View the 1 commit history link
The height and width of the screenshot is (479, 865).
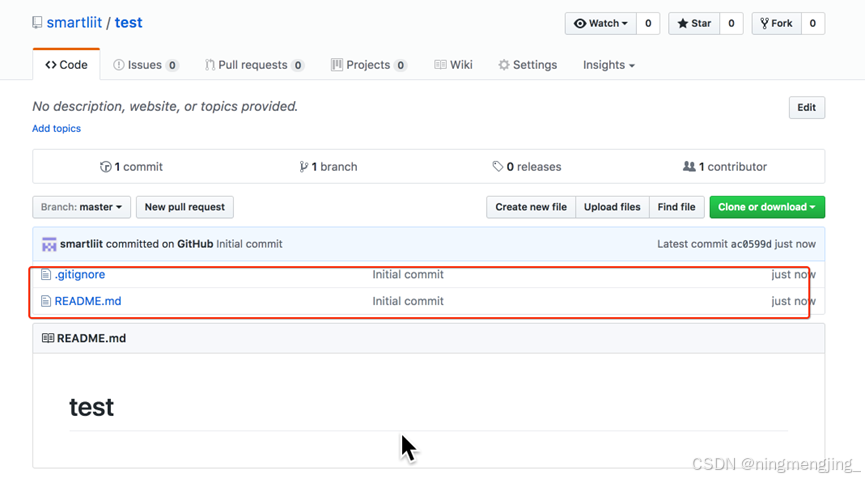(131, 167)
